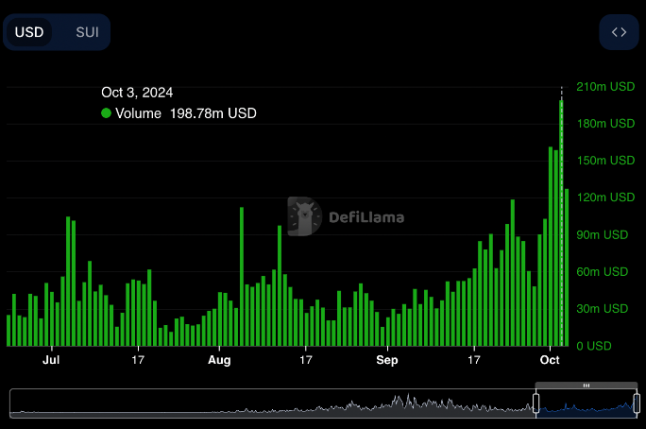Click the Jul label on the x-axis
Screen dimensions: 646x429
52,358
